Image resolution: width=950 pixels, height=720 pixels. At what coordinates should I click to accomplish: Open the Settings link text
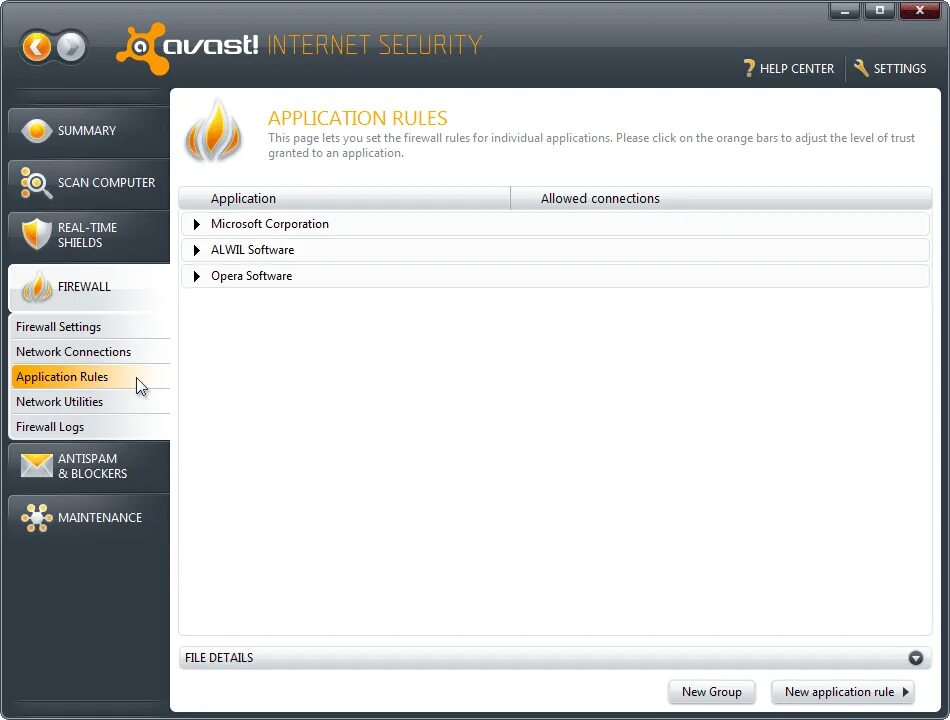pyautogui.click(x=900, y=68)
